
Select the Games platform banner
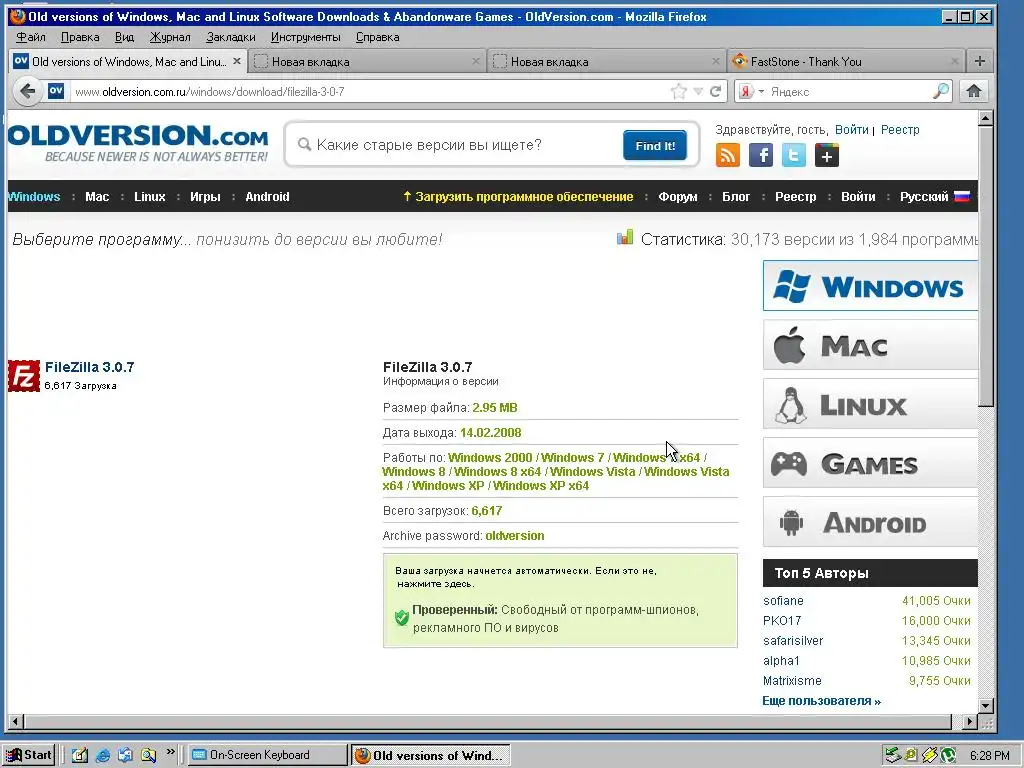click(870, 463)
